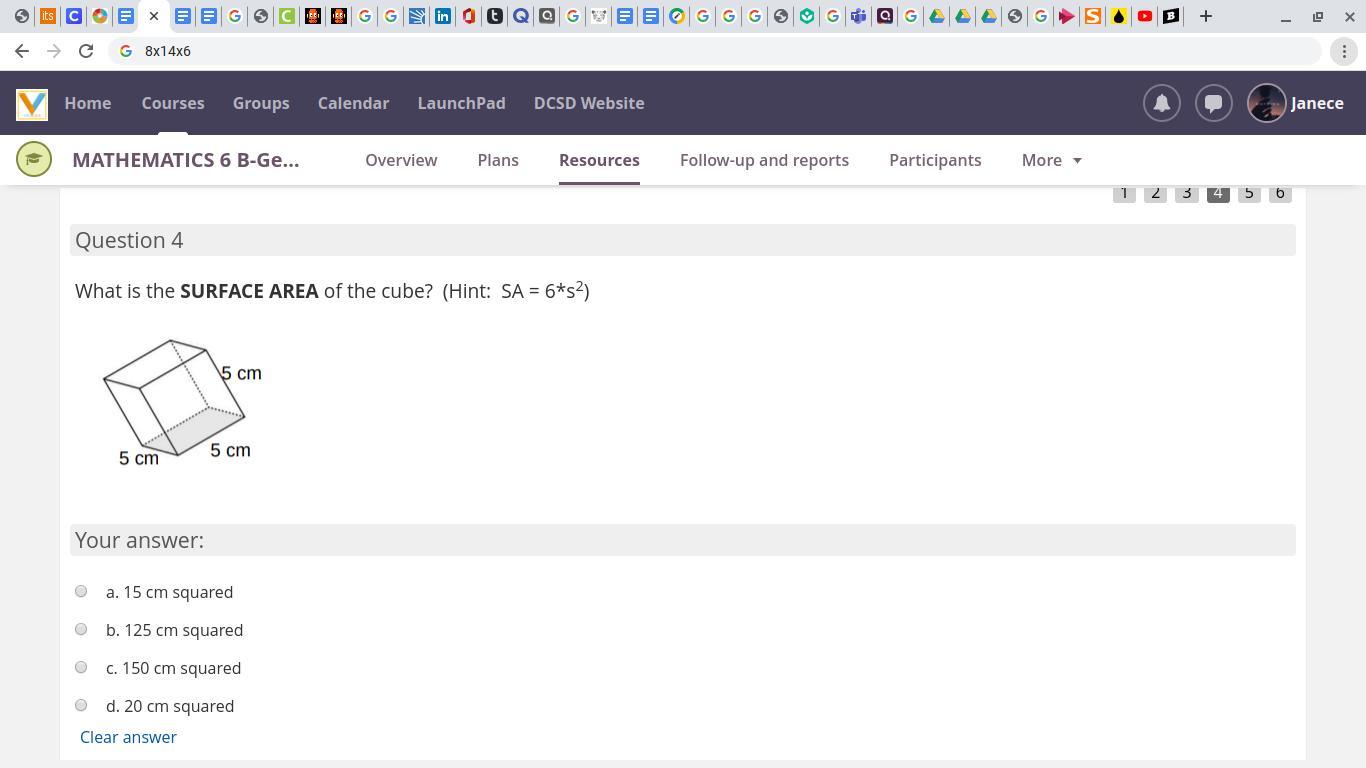The width and height of the screenshot is (1366, 768).
Task: Open the notifications bell
Action: click(1162, 103)
